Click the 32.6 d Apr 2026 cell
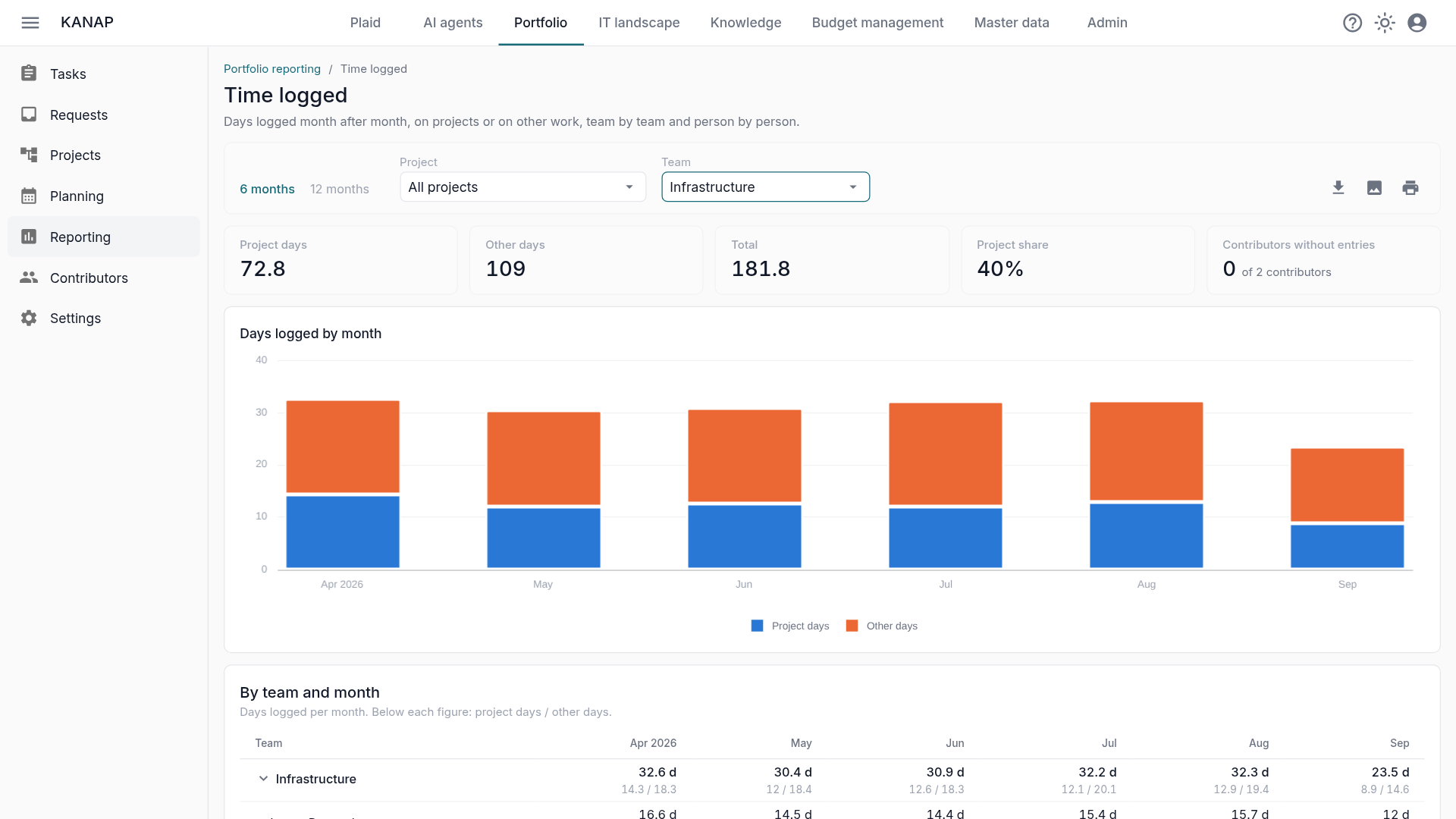 click(x=657, y=772)
